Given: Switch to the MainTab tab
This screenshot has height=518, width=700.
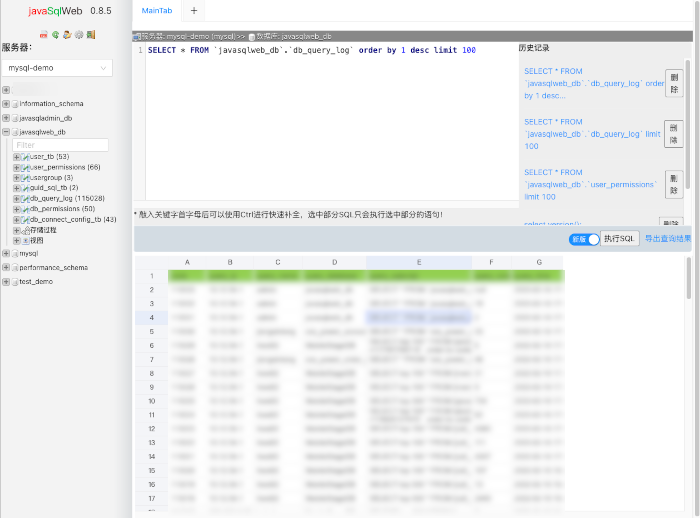Looking at the screenshot, I should [157, 11].
